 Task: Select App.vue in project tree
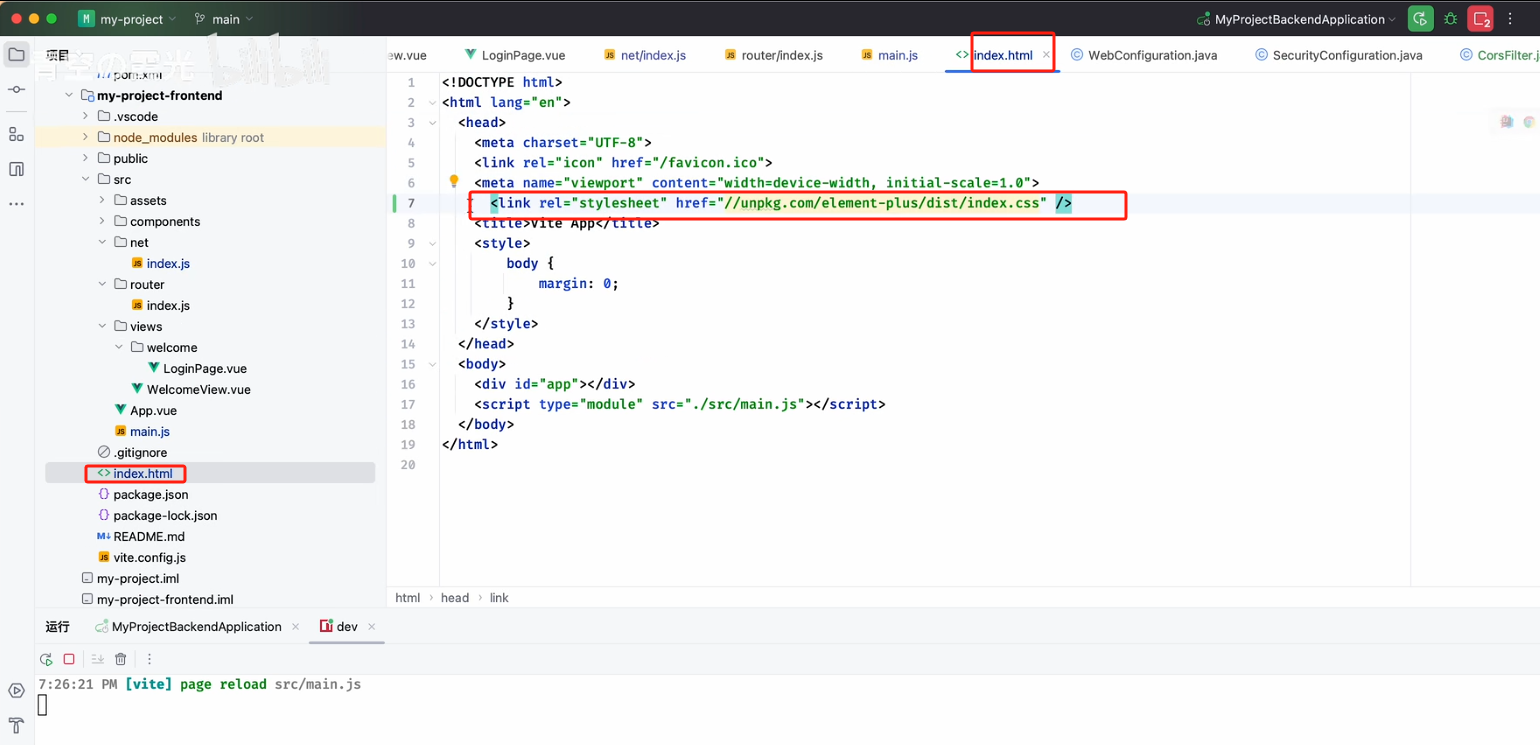153,411
